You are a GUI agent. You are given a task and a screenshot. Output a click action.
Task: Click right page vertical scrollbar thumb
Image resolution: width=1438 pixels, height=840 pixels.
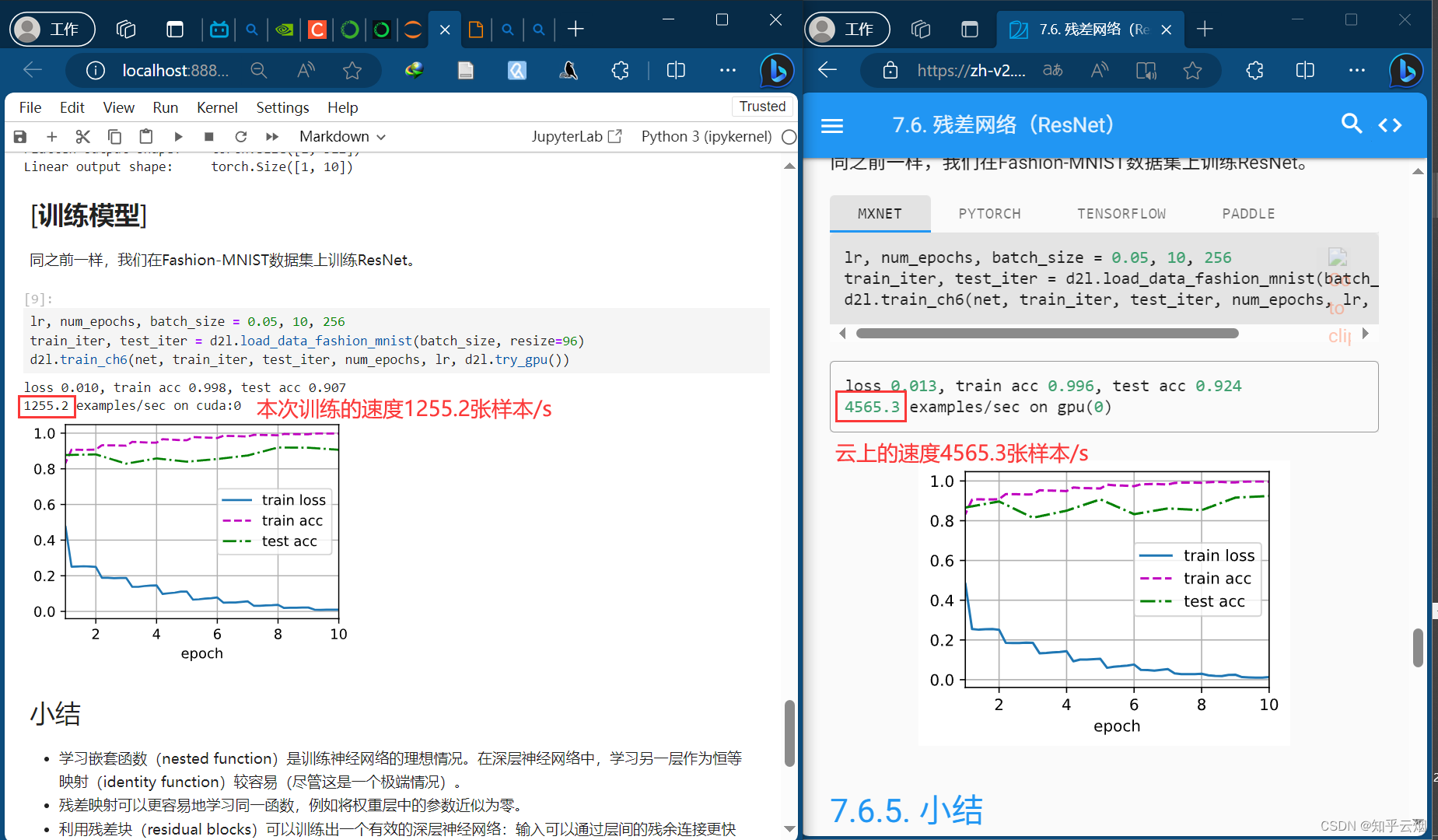(x=1418, y=648)
